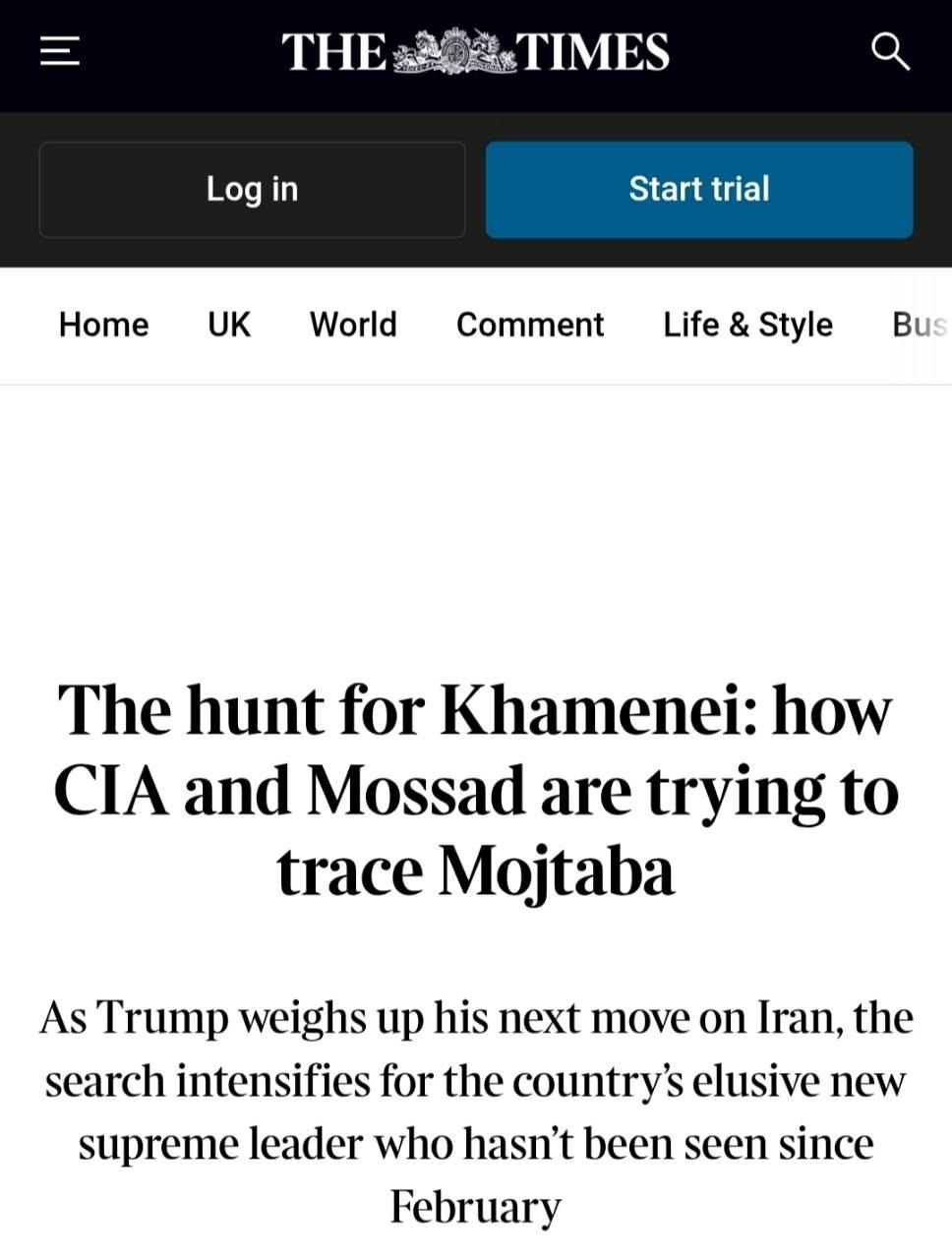Click the royal crest emblem in the logo
This screenshot has width=952, height=1259.
[453, 51]
